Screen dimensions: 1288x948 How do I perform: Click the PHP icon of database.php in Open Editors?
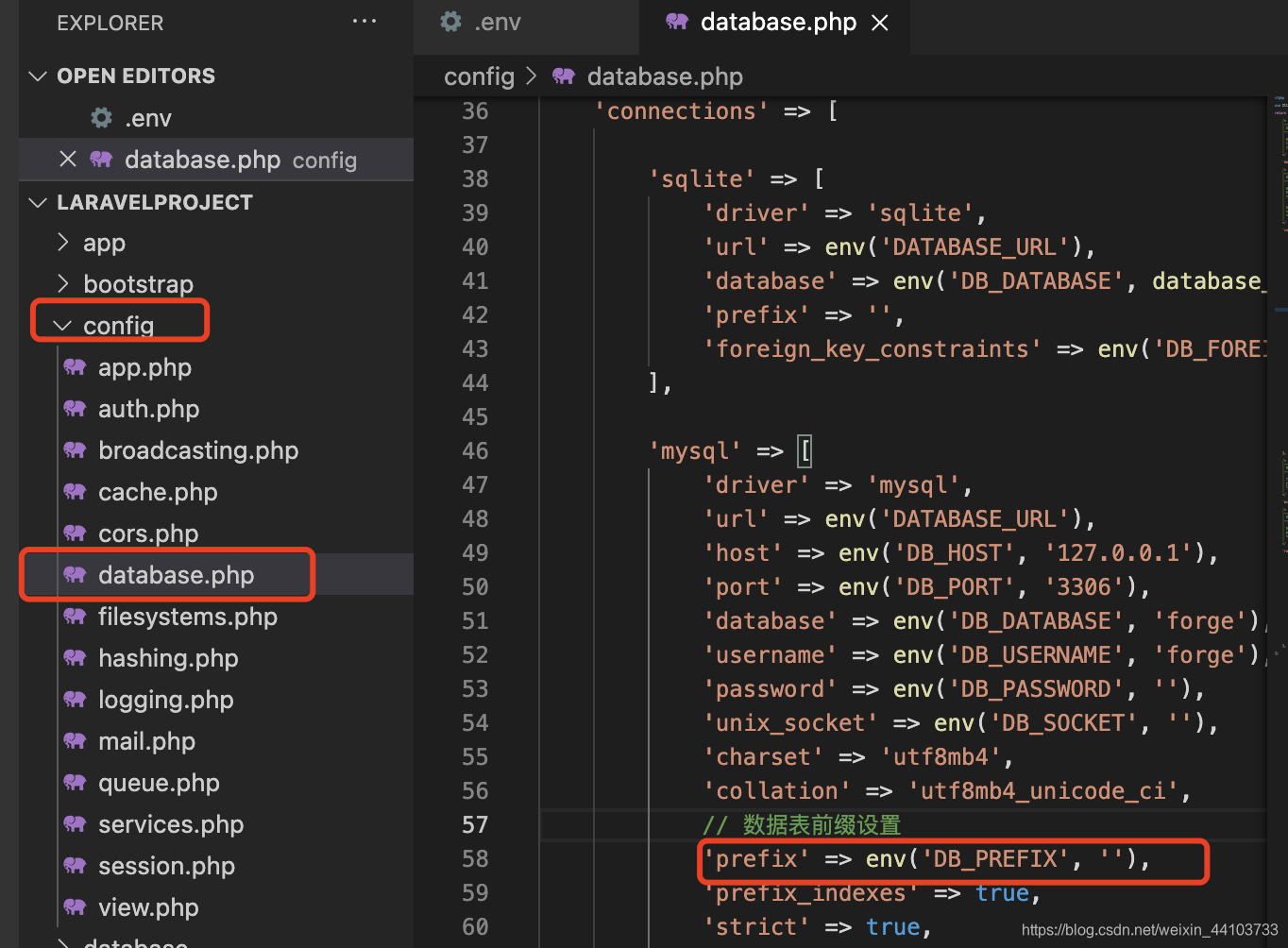pos(101,160)
